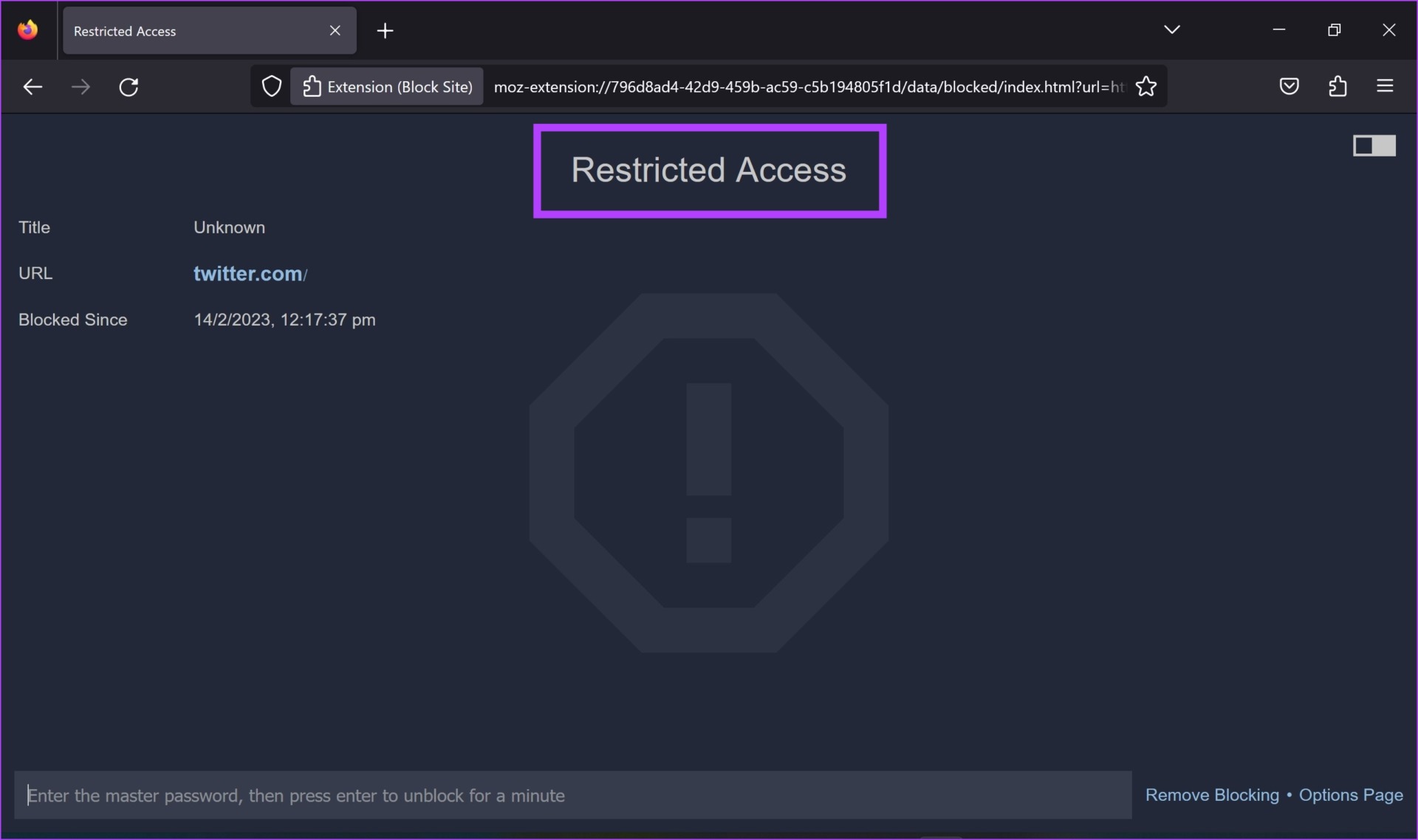Minimize the Firefox window
1418x840 pixels.
1279,30
